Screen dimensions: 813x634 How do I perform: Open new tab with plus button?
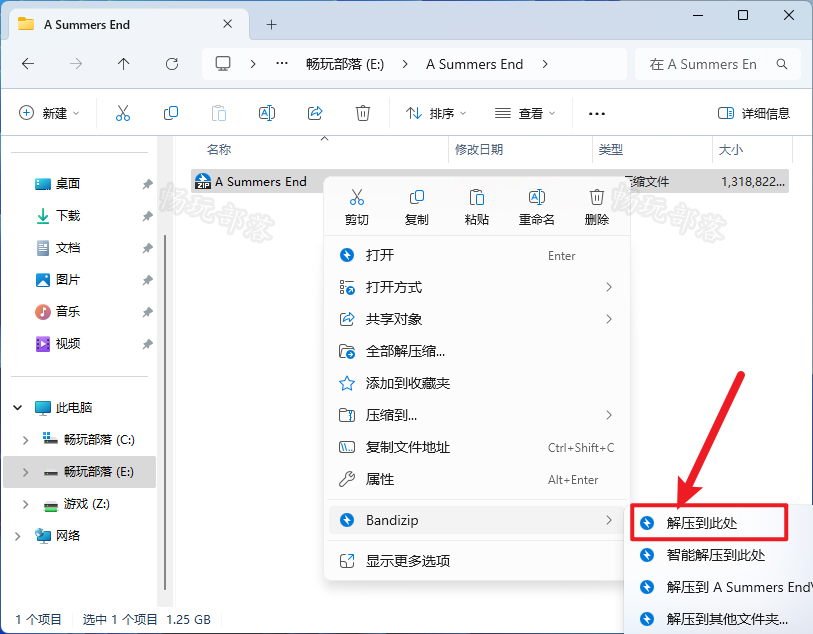(271, 24)
